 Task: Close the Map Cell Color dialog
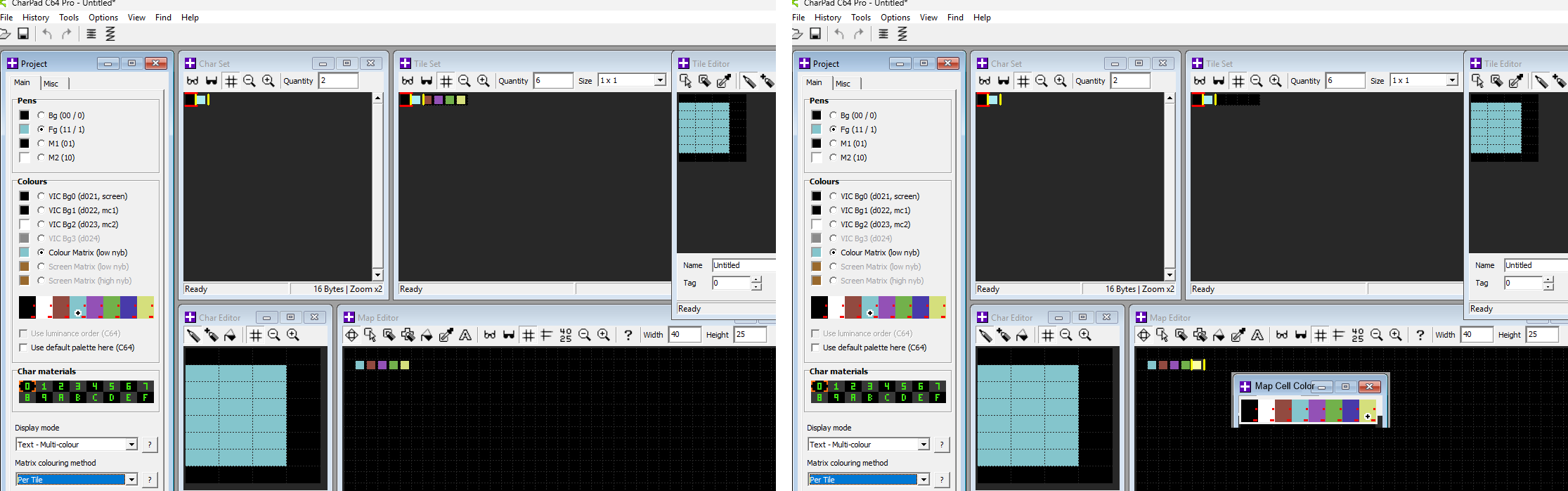[x=1369, y=387]
